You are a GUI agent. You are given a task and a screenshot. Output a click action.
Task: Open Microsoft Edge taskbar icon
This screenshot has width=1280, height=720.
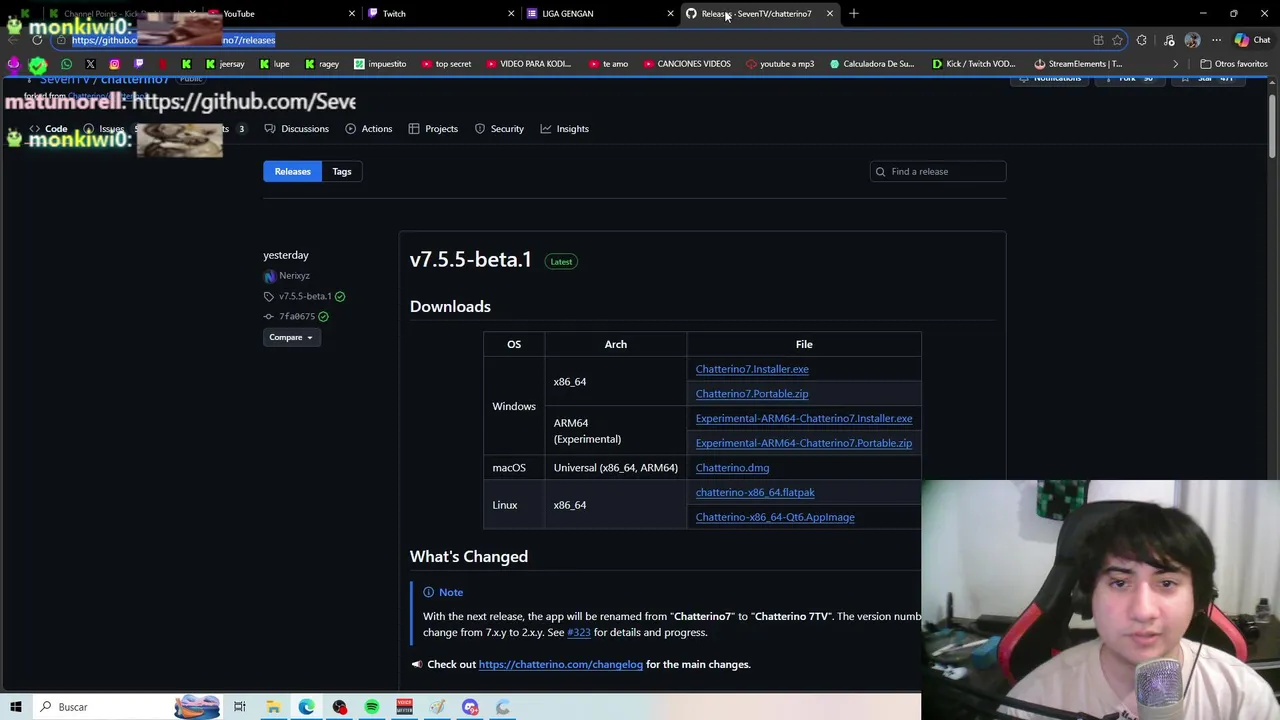(x=306, y=707)
